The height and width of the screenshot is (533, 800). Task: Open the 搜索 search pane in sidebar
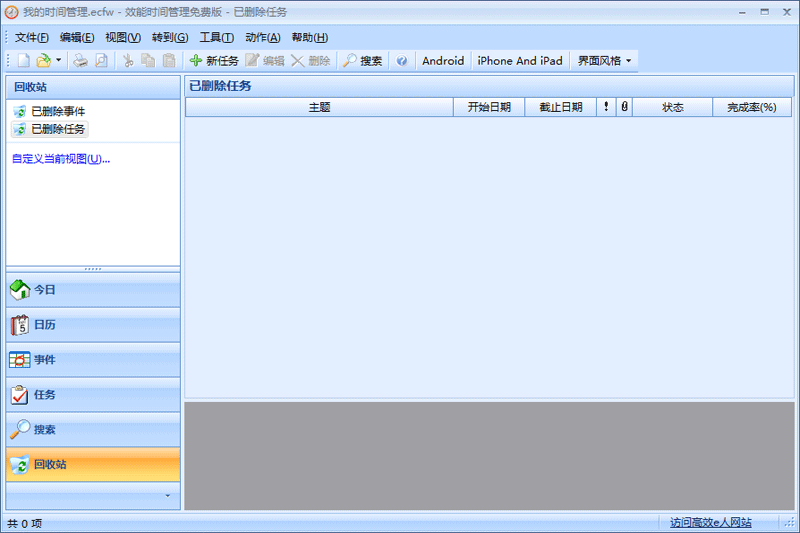tap(93, 429)
